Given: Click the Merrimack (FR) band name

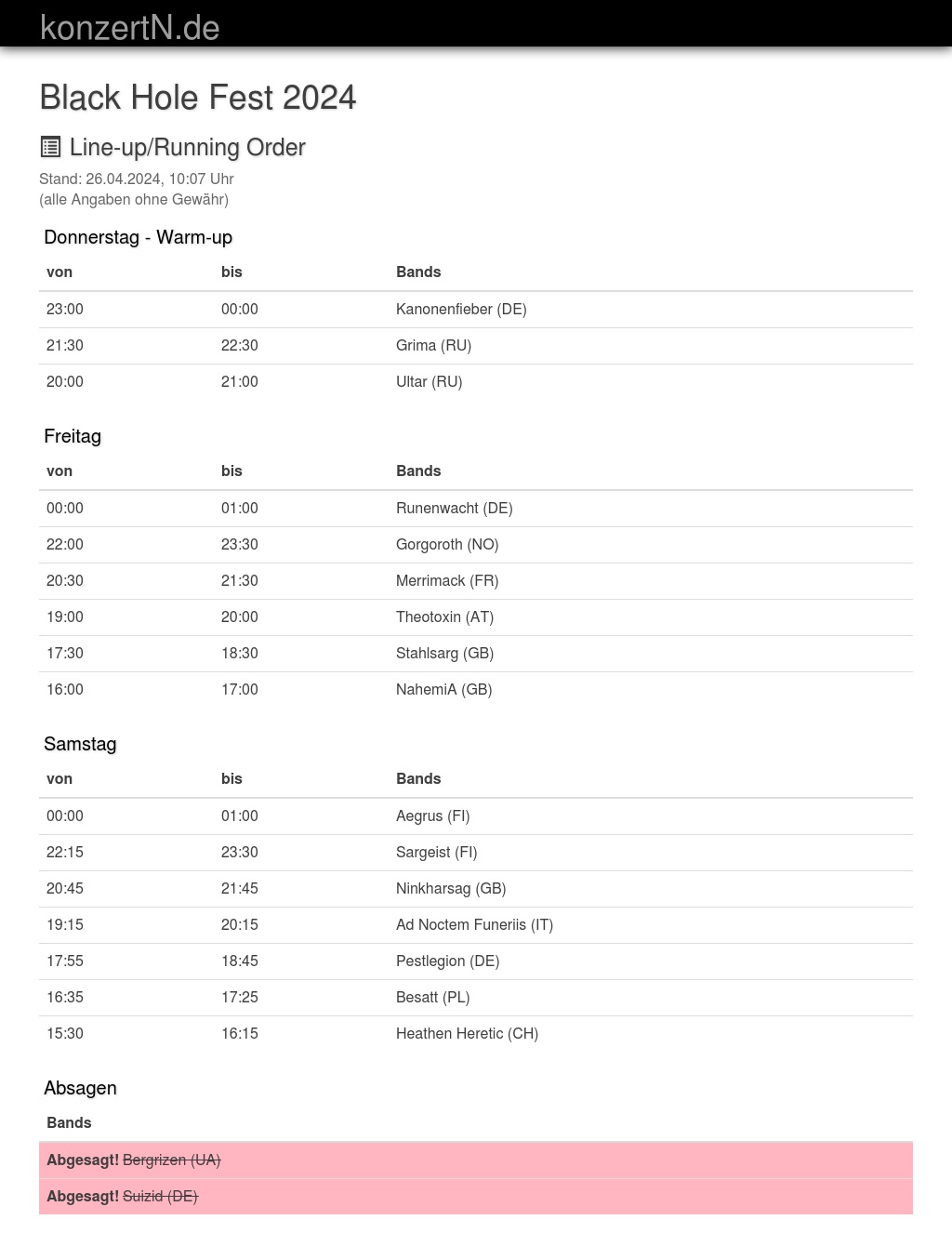Looking at the screenshot, I should pyautogui.click(x=447, y=580).
